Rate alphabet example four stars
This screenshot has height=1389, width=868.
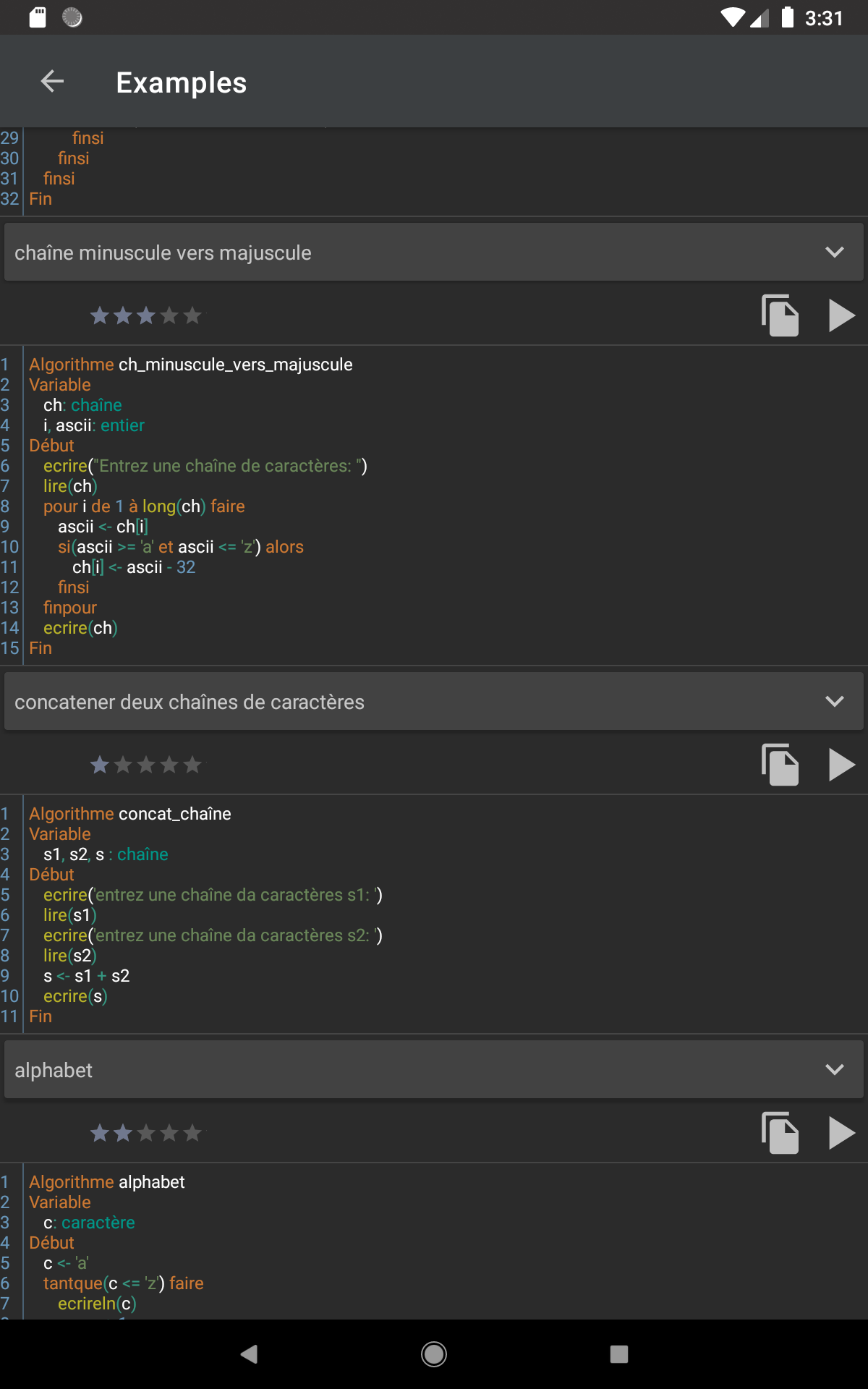click(169, 1133)
